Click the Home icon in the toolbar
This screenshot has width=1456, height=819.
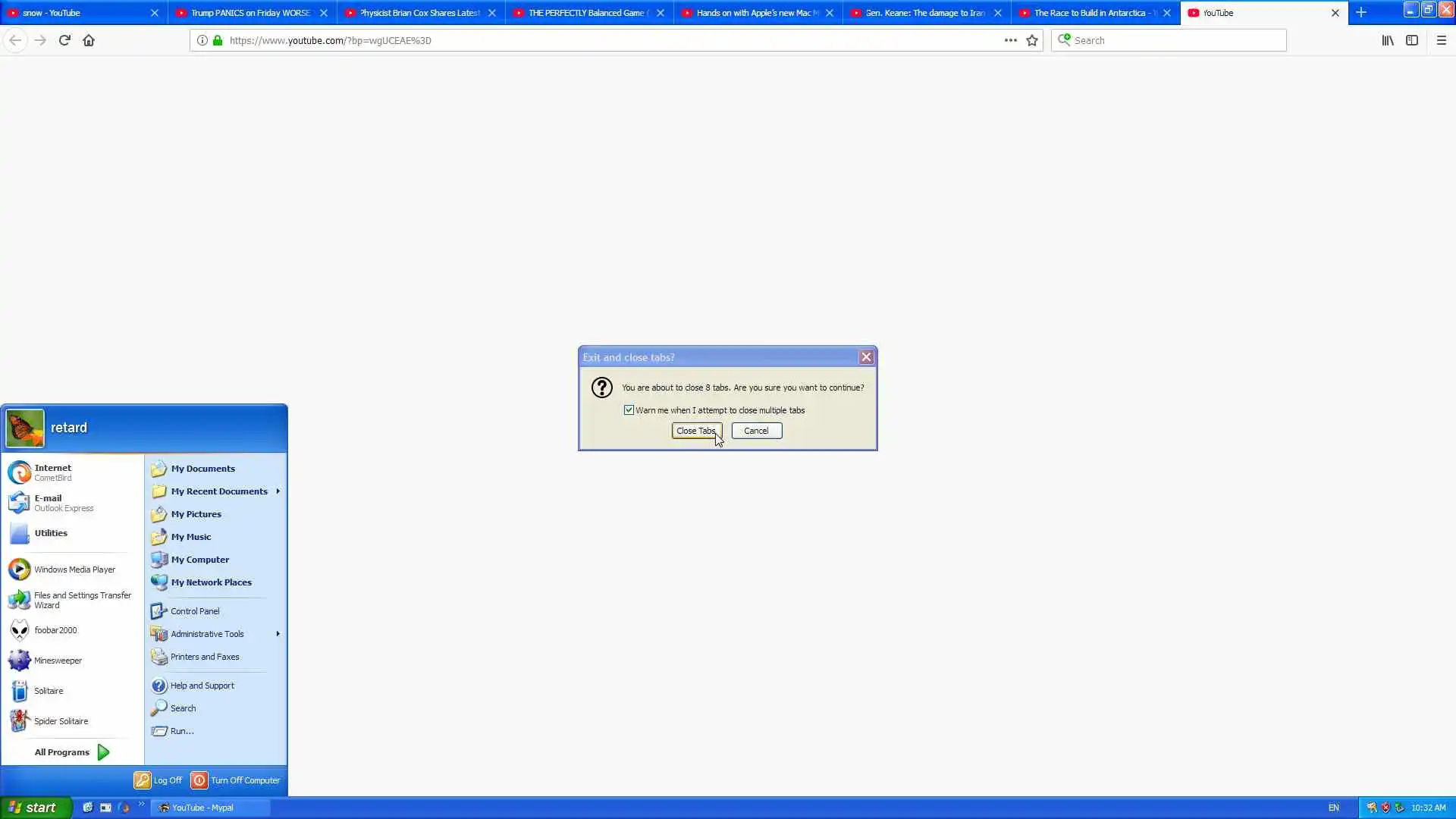[89, 40]
